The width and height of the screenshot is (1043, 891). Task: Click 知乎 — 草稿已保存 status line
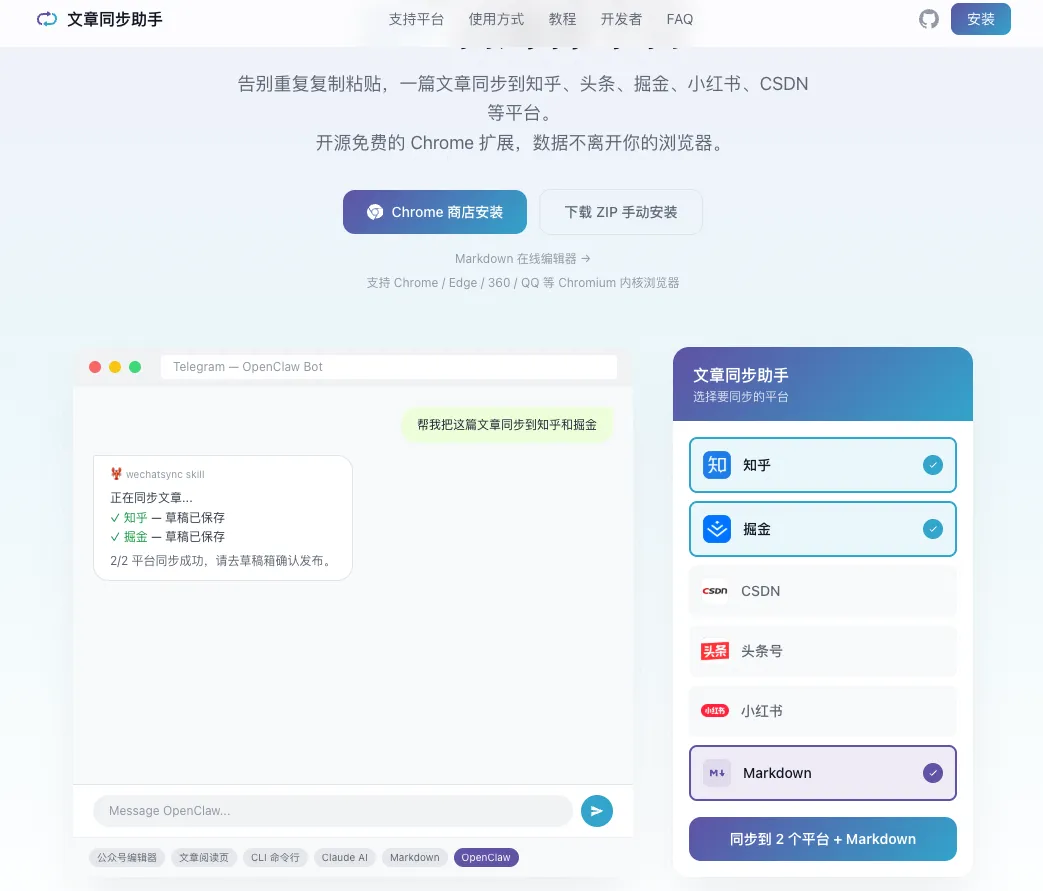click(x=168, y=517)
